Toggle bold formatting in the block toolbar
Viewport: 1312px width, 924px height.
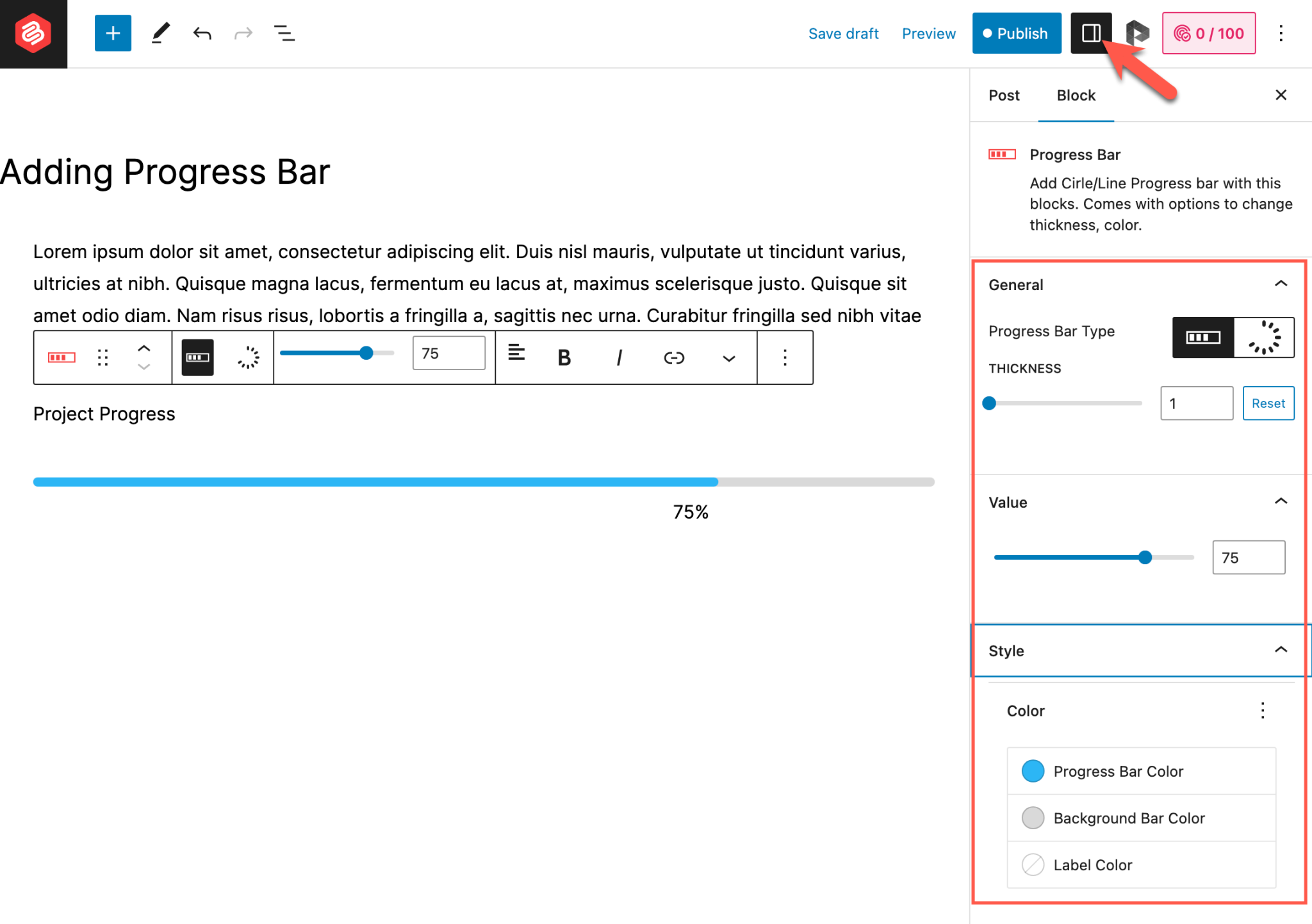click(563, 357)
